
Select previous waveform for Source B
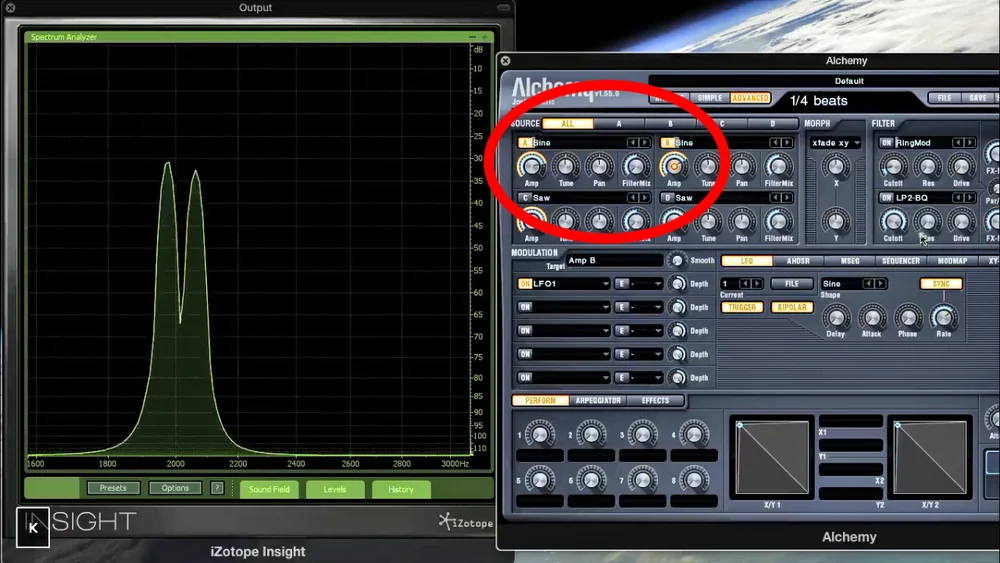coord(774,143)
